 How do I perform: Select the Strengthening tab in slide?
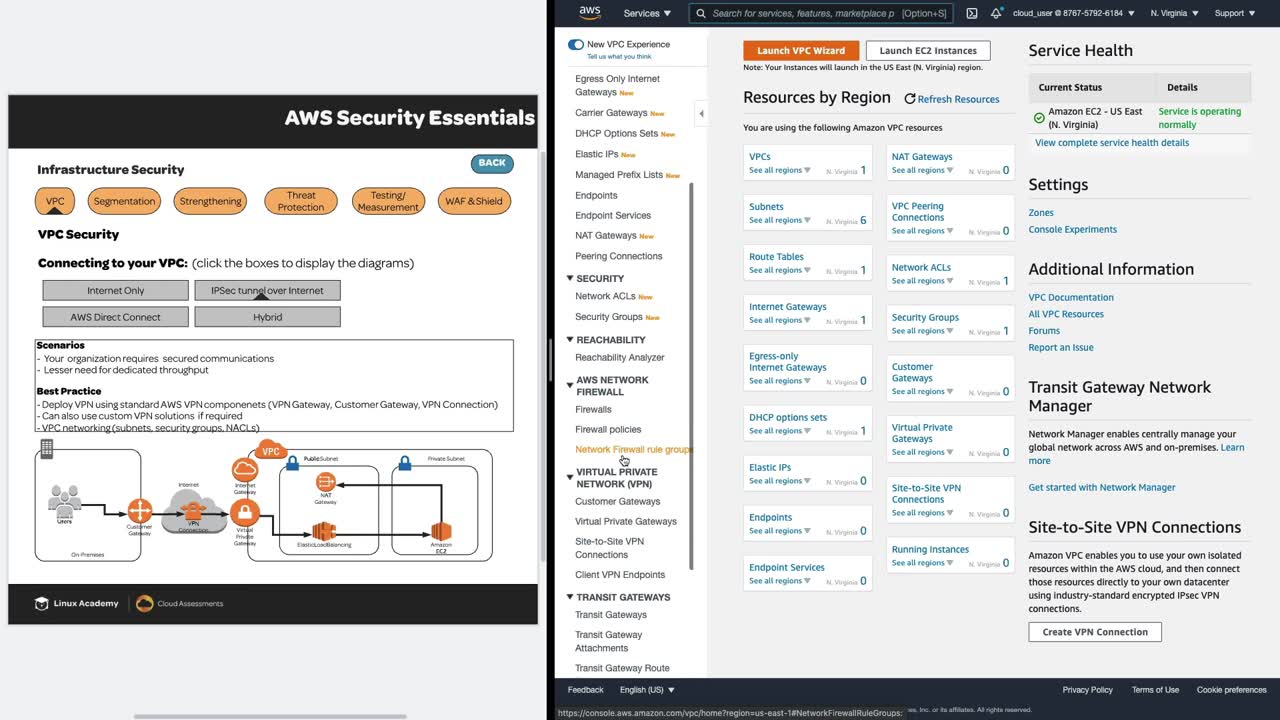pyautogui.click(x=210, y=201)
